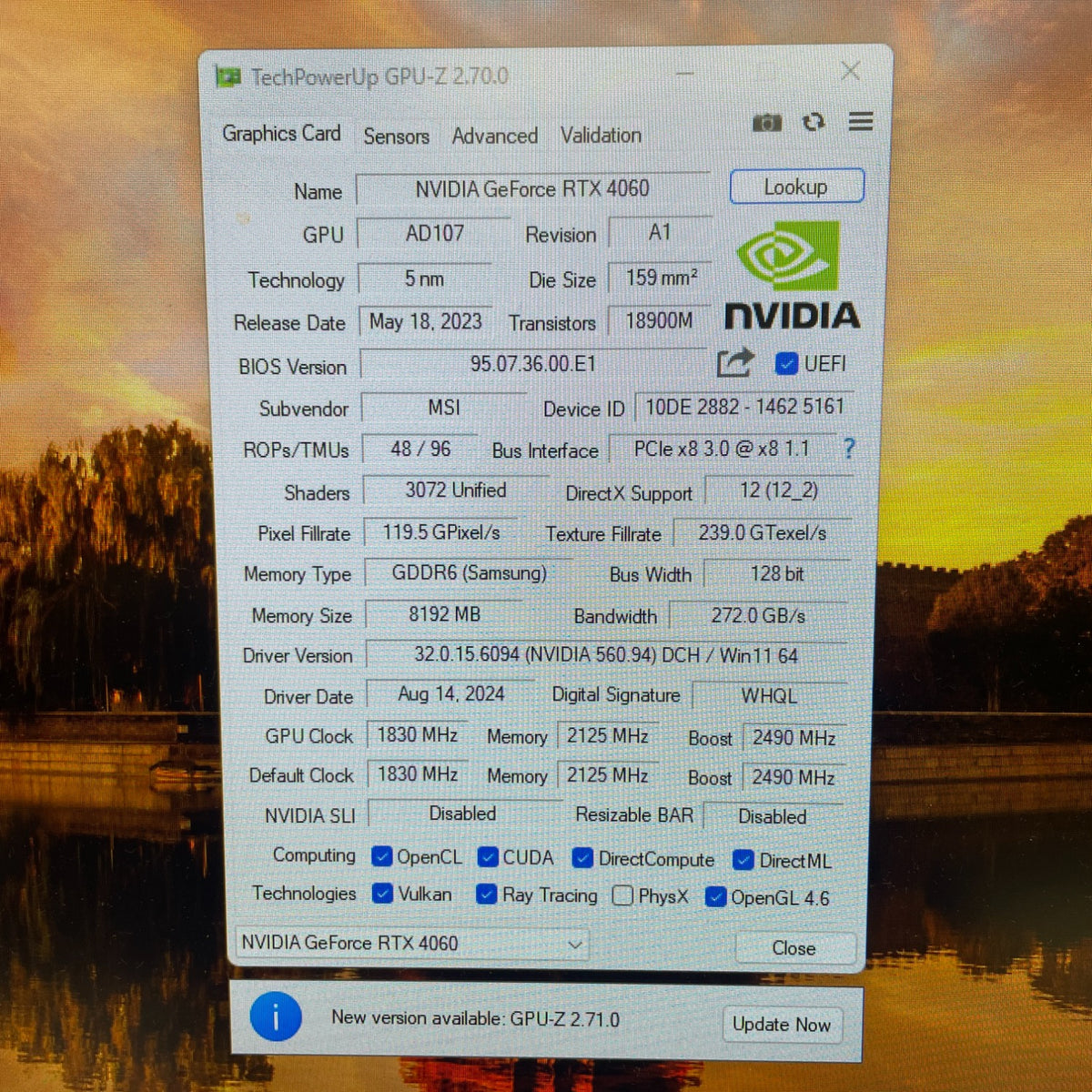This screenshot has width=1092, height=1092.
Task: Click the Driver Date Aug 14, 2024
Action: [450, 693]
